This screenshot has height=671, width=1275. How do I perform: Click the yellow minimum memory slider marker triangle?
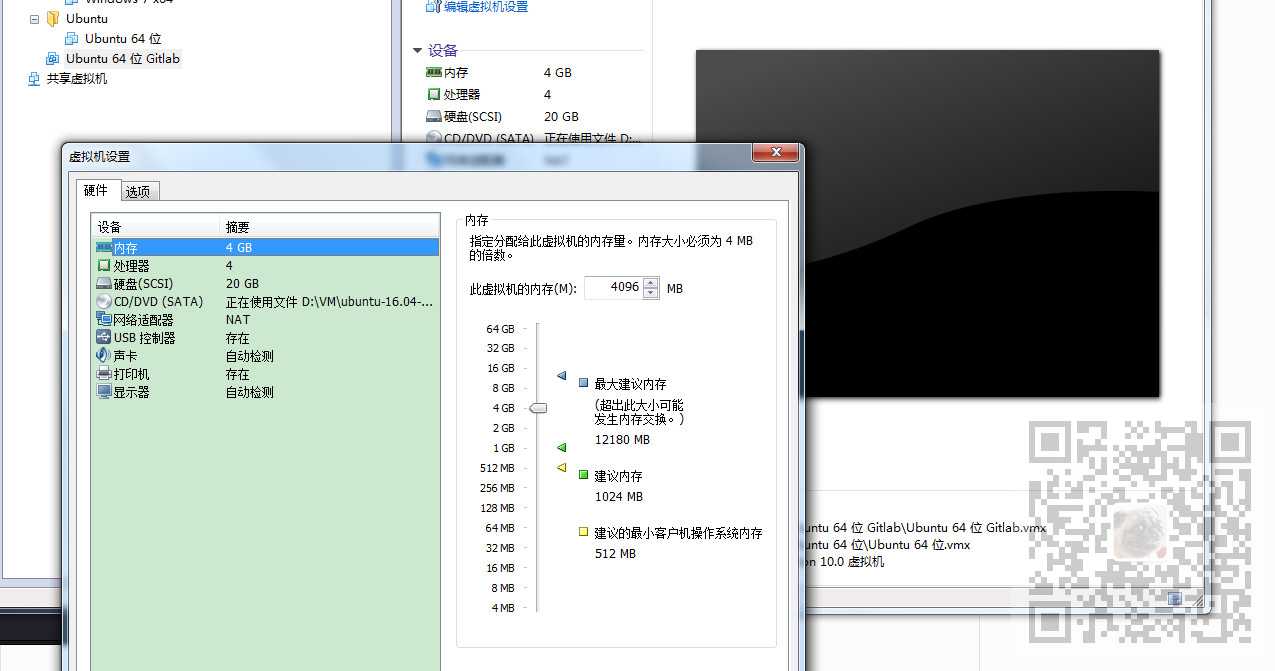561,467
